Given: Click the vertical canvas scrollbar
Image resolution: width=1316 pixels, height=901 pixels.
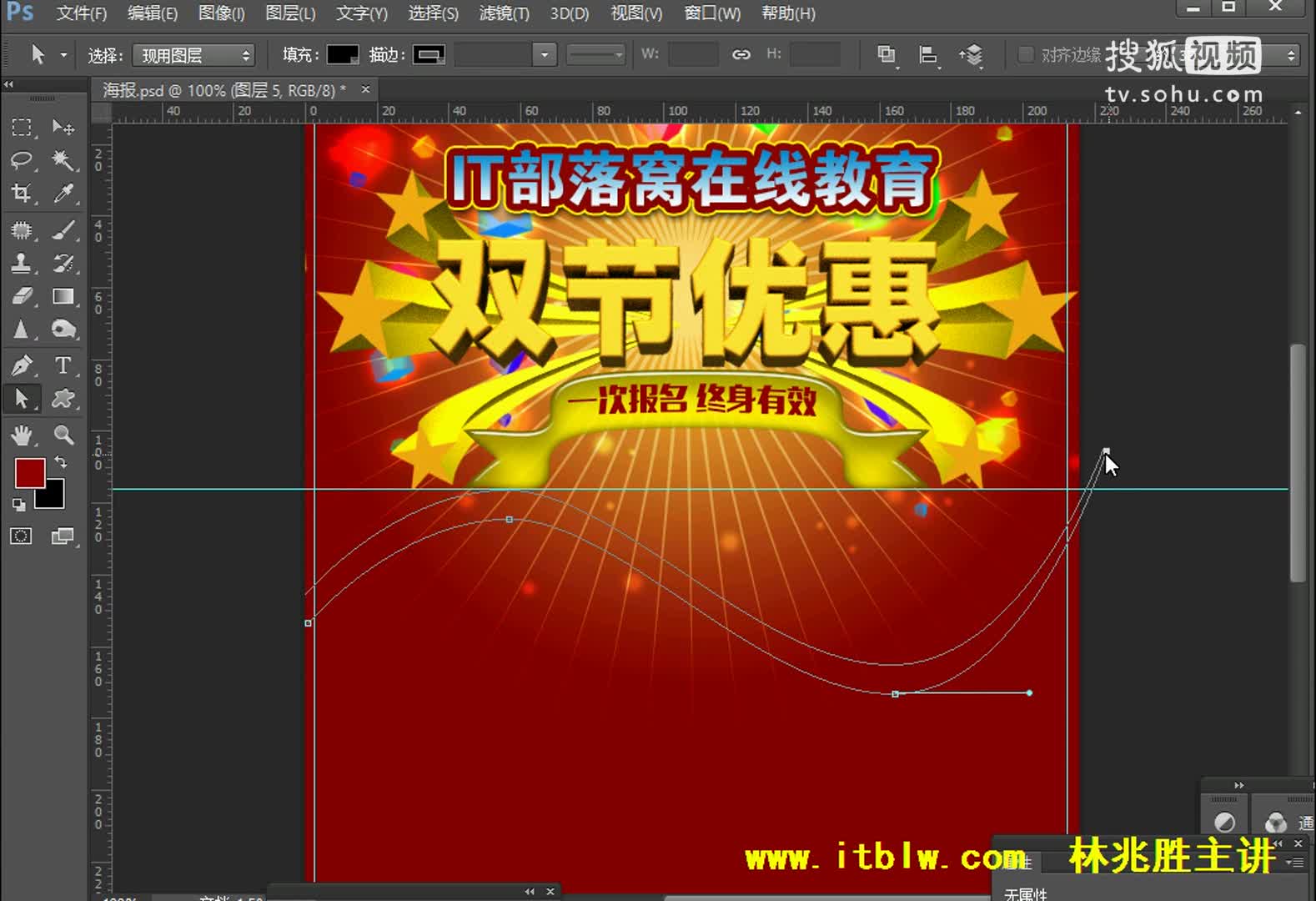Looking at the screenshot, I should [x=1298, y=463].
